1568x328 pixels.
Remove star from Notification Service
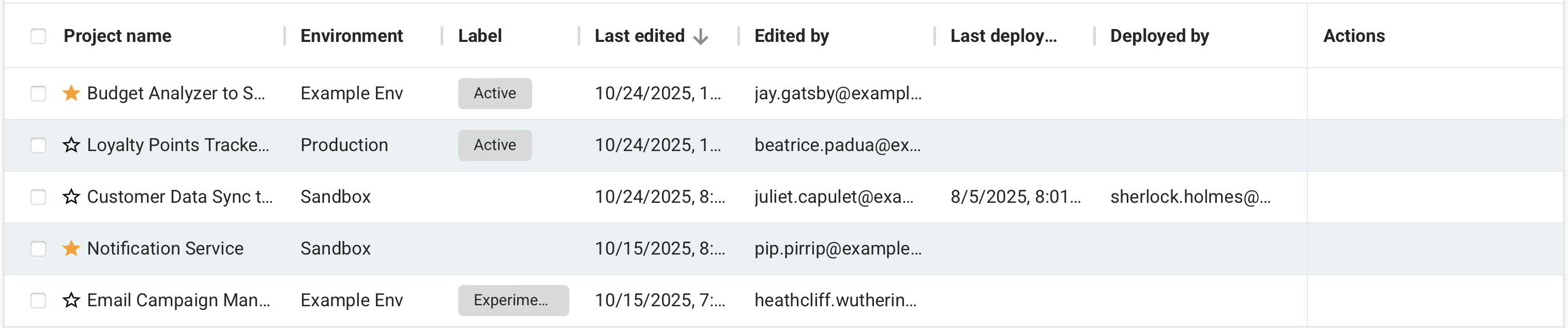pyautogui.click(x=71, y=248)
